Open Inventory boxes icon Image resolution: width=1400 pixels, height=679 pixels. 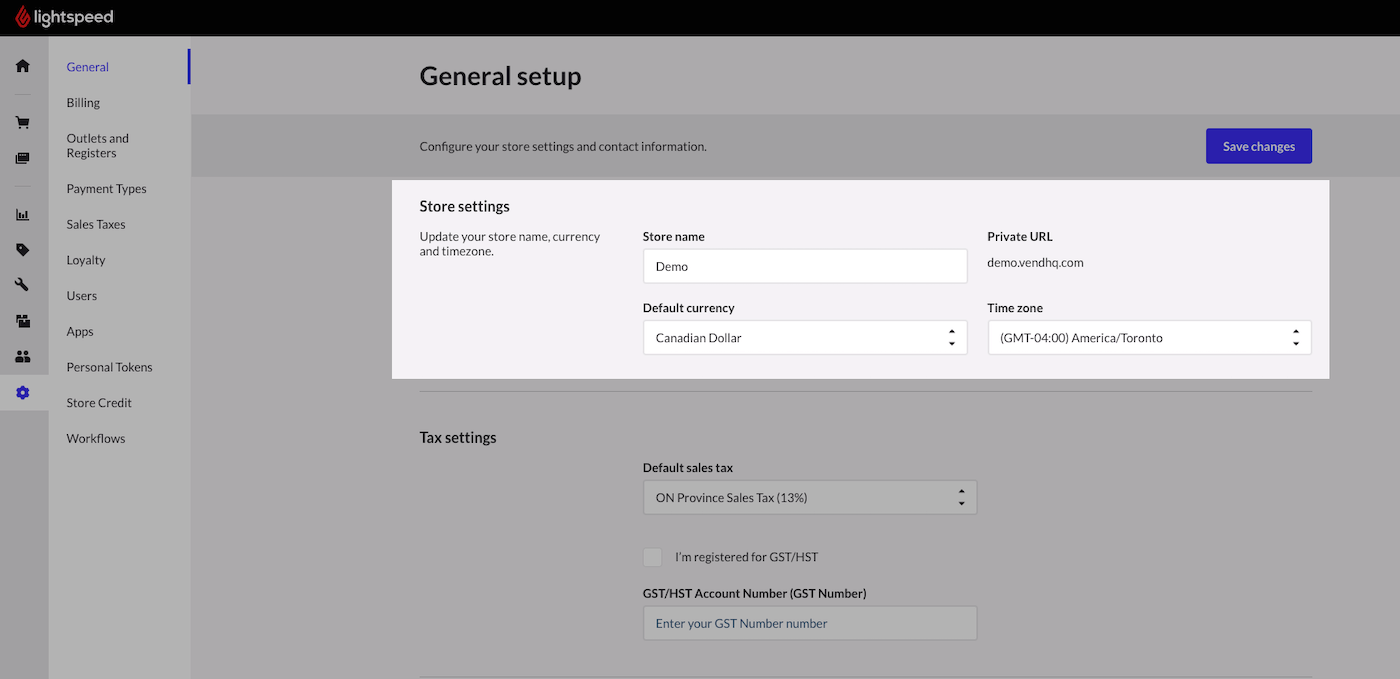22,321
